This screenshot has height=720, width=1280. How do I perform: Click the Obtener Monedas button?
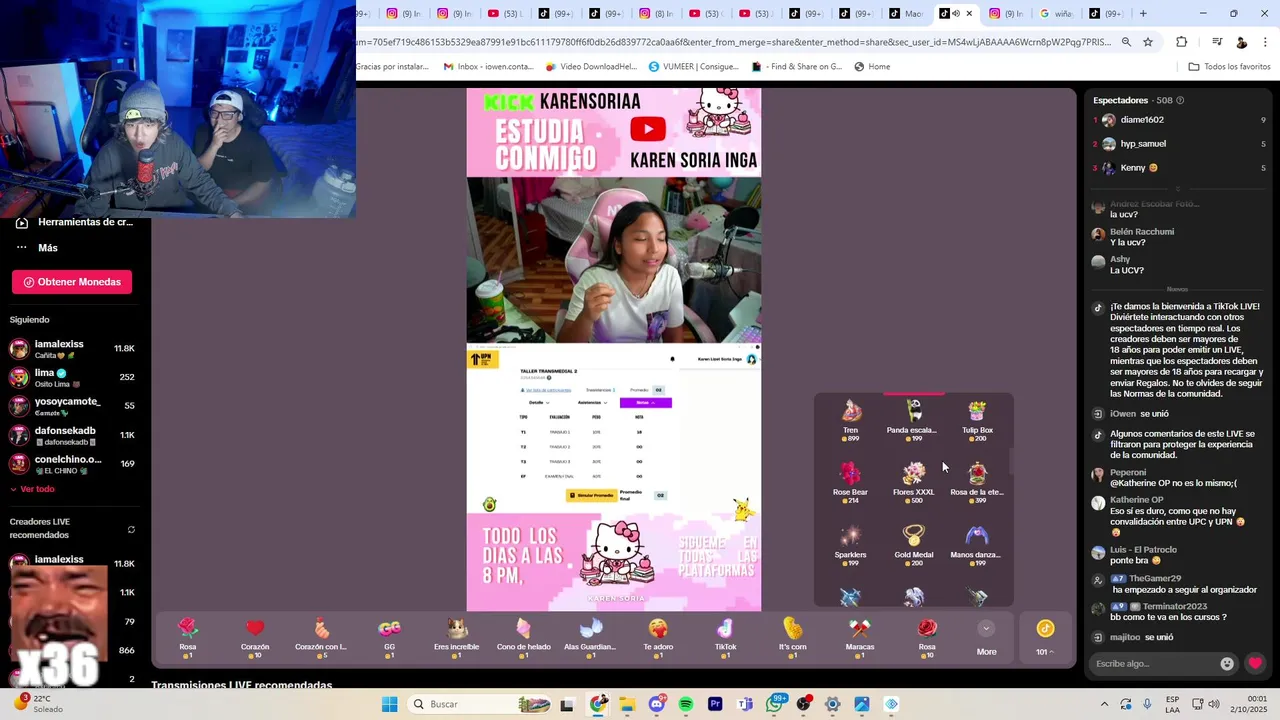(72, 282)
